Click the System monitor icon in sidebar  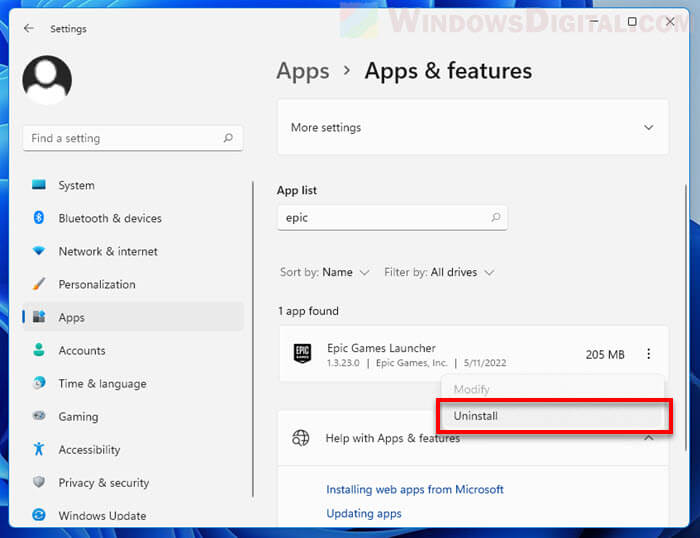pos(39,184)
